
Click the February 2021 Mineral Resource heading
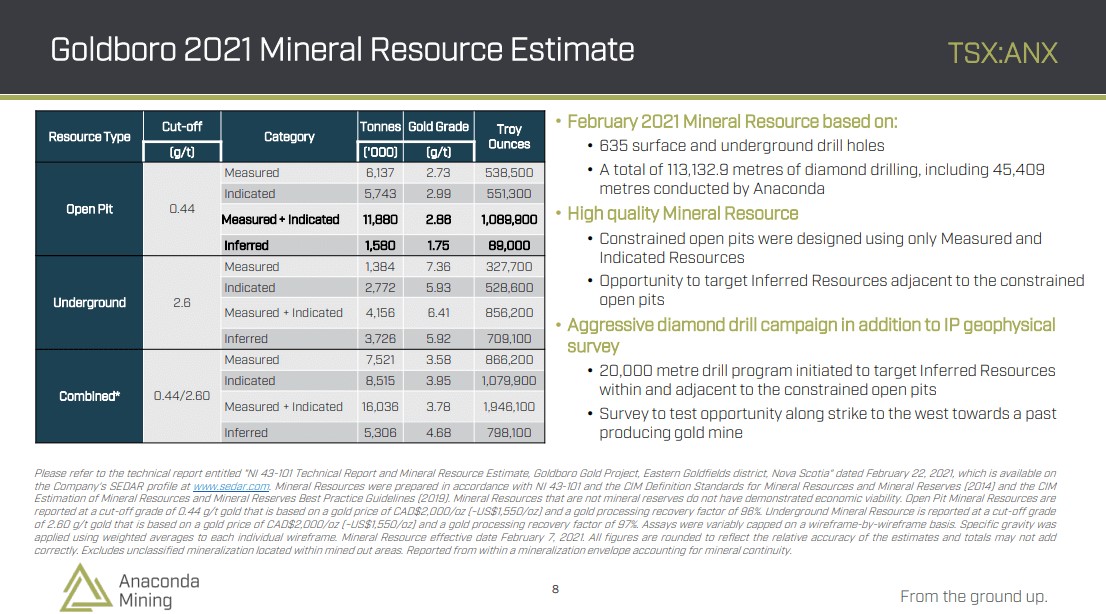(x=732, y=122)
